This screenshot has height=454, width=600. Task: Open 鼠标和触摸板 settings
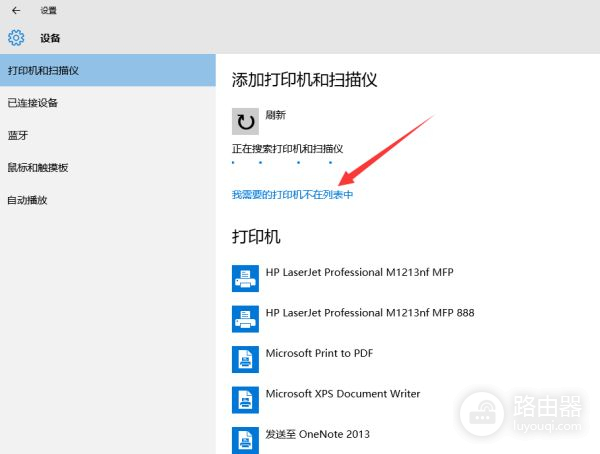38,167
